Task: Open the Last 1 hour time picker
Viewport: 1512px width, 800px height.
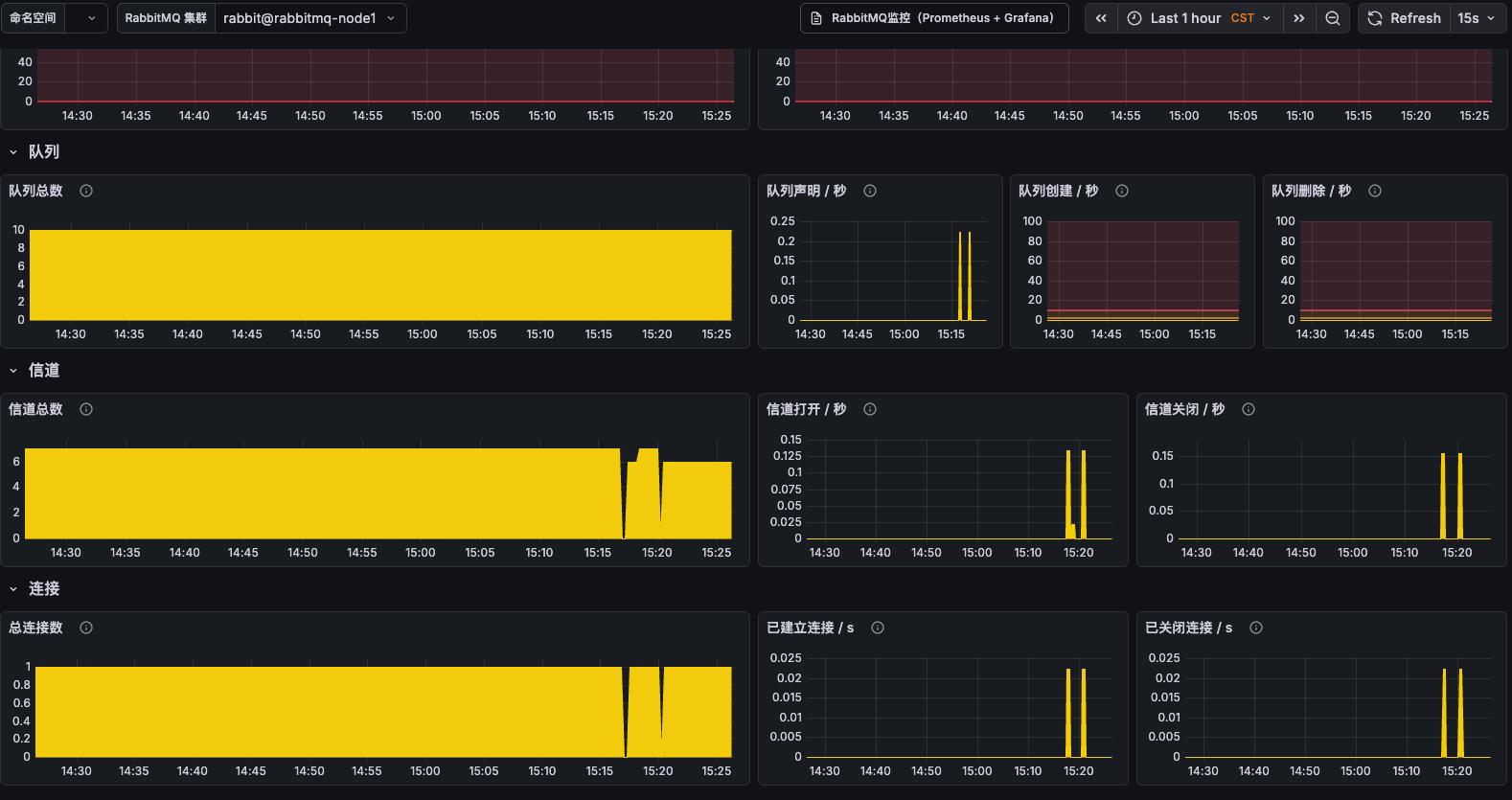Action: click(x=1200, y=18)
